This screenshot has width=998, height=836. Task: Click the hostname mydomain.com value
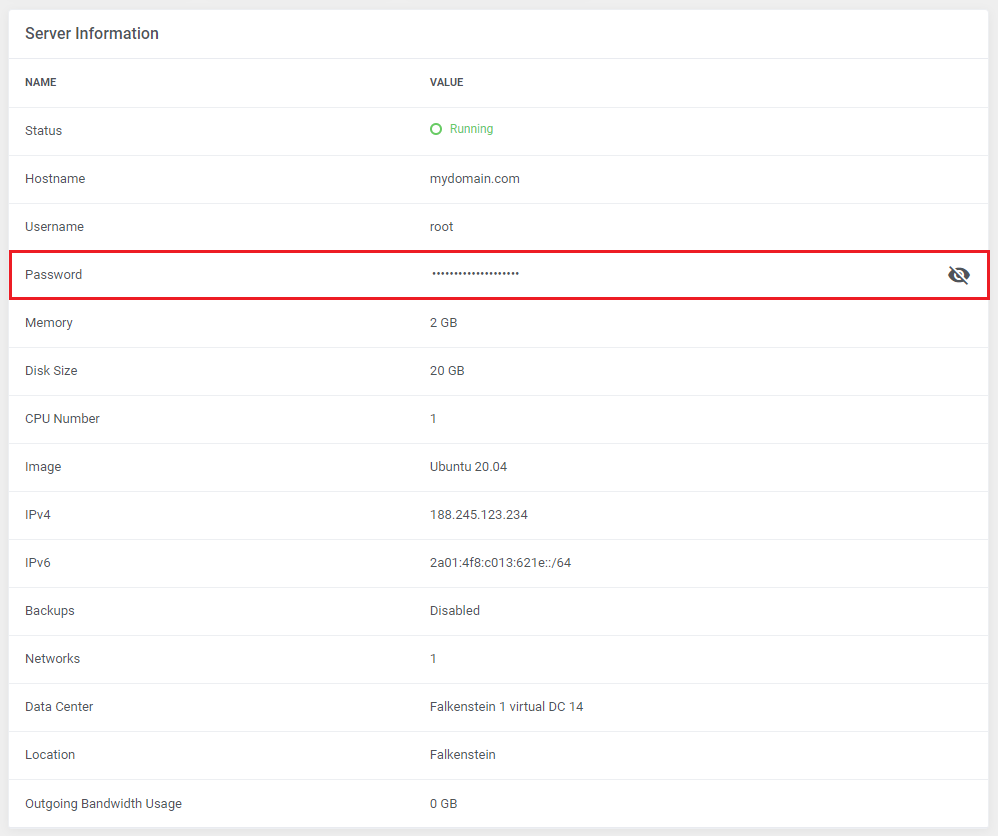tap(474, 179)
